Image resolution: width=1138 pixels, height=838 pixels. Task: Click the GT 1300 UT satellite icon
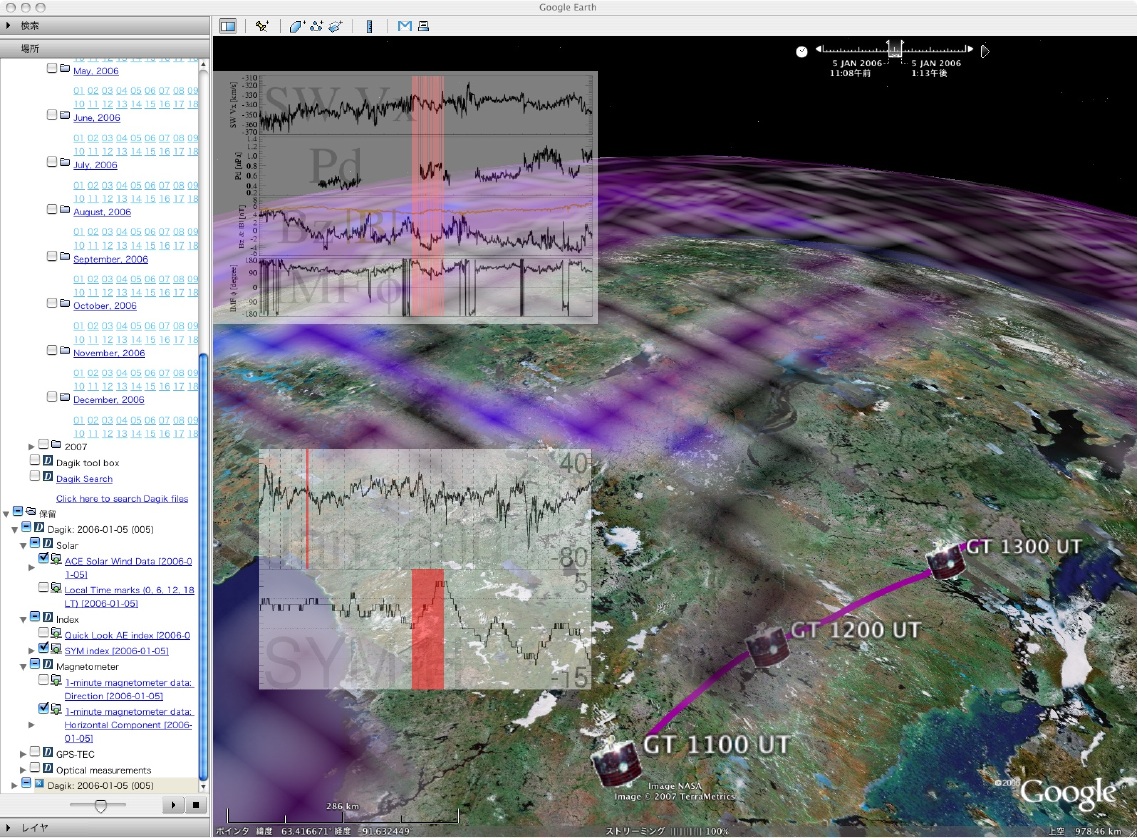(946, 559)
